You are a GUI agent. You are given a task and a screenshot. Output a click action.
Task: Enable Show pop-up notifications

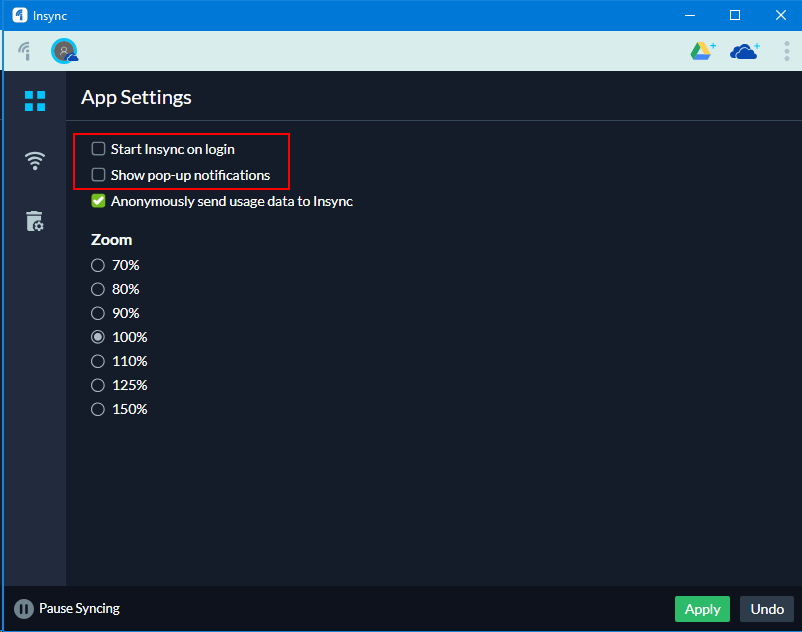tap(98, 175)
